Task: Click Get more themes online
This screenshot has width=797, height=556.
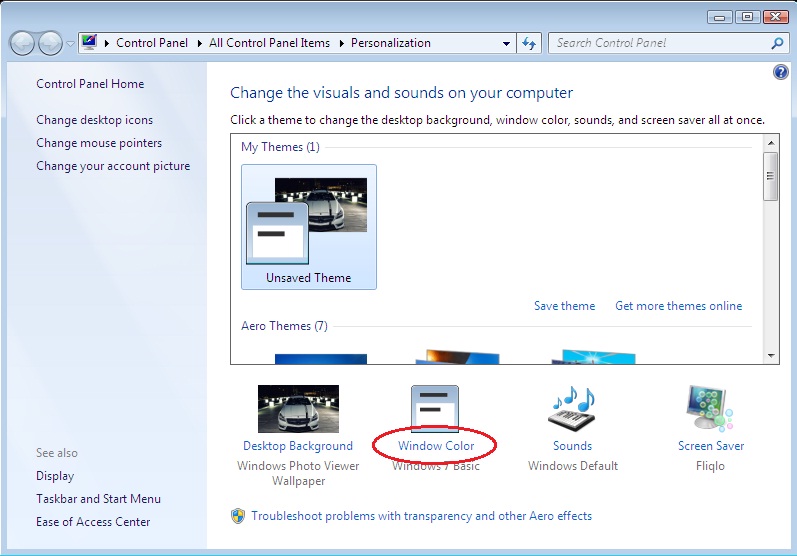Action: (x=678, y=306)
